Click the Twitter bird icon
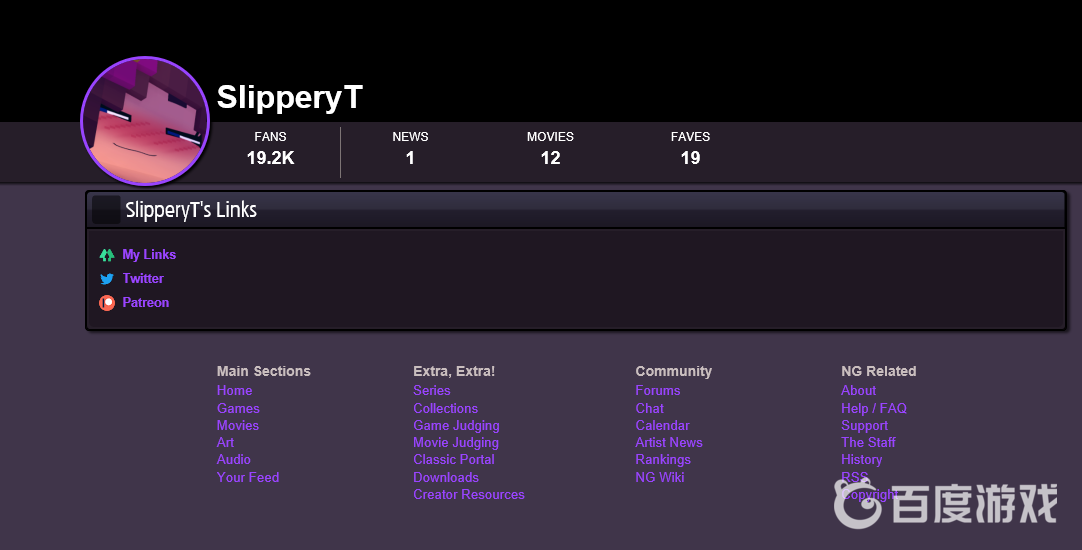Image resolution: width=1082 pixels, height=550 pixels. tap(107, 279)
